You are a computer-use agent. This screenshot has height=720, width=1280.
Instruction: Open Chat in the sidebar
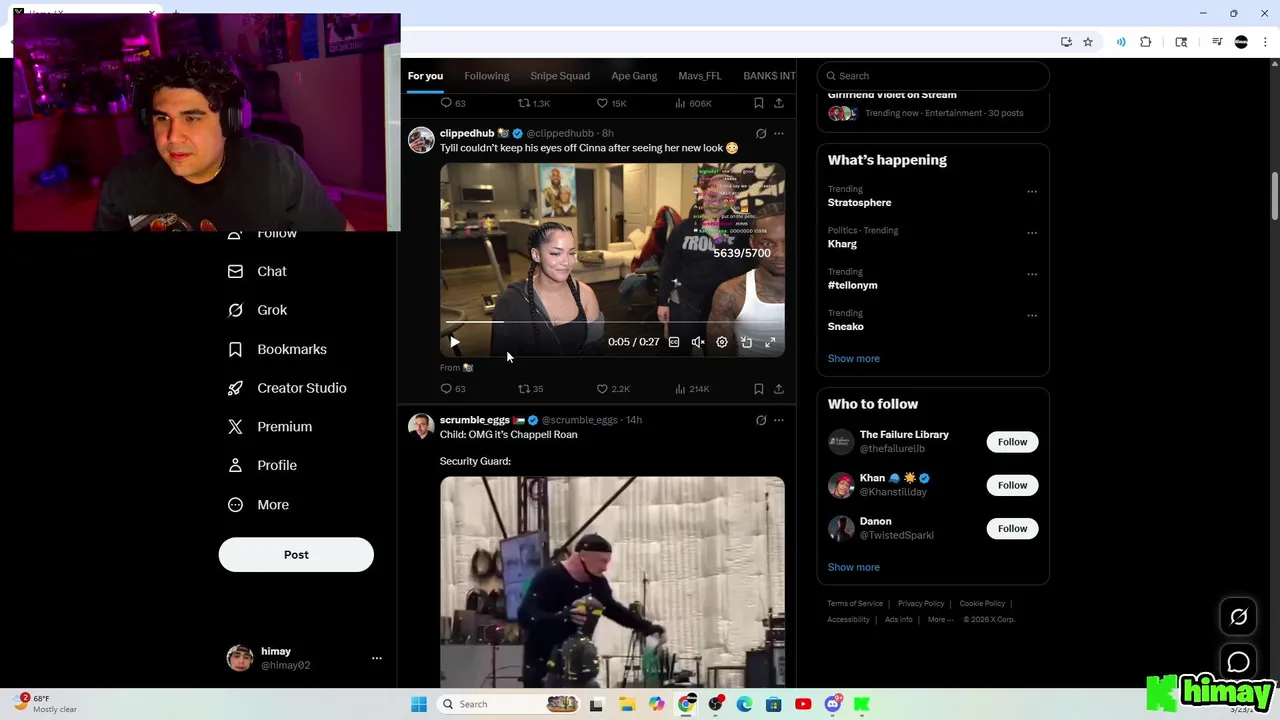click(x=257, y=271)
